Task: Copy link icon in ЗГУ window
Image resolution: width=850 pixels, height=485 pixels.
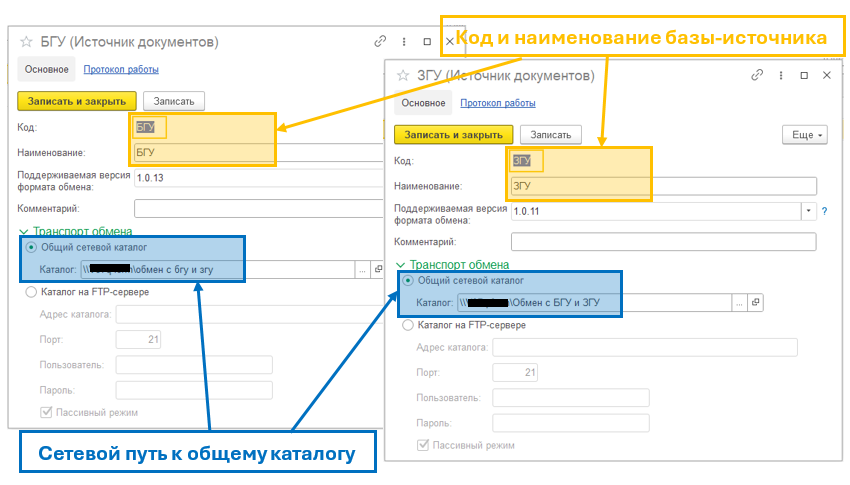Action: 757,75
